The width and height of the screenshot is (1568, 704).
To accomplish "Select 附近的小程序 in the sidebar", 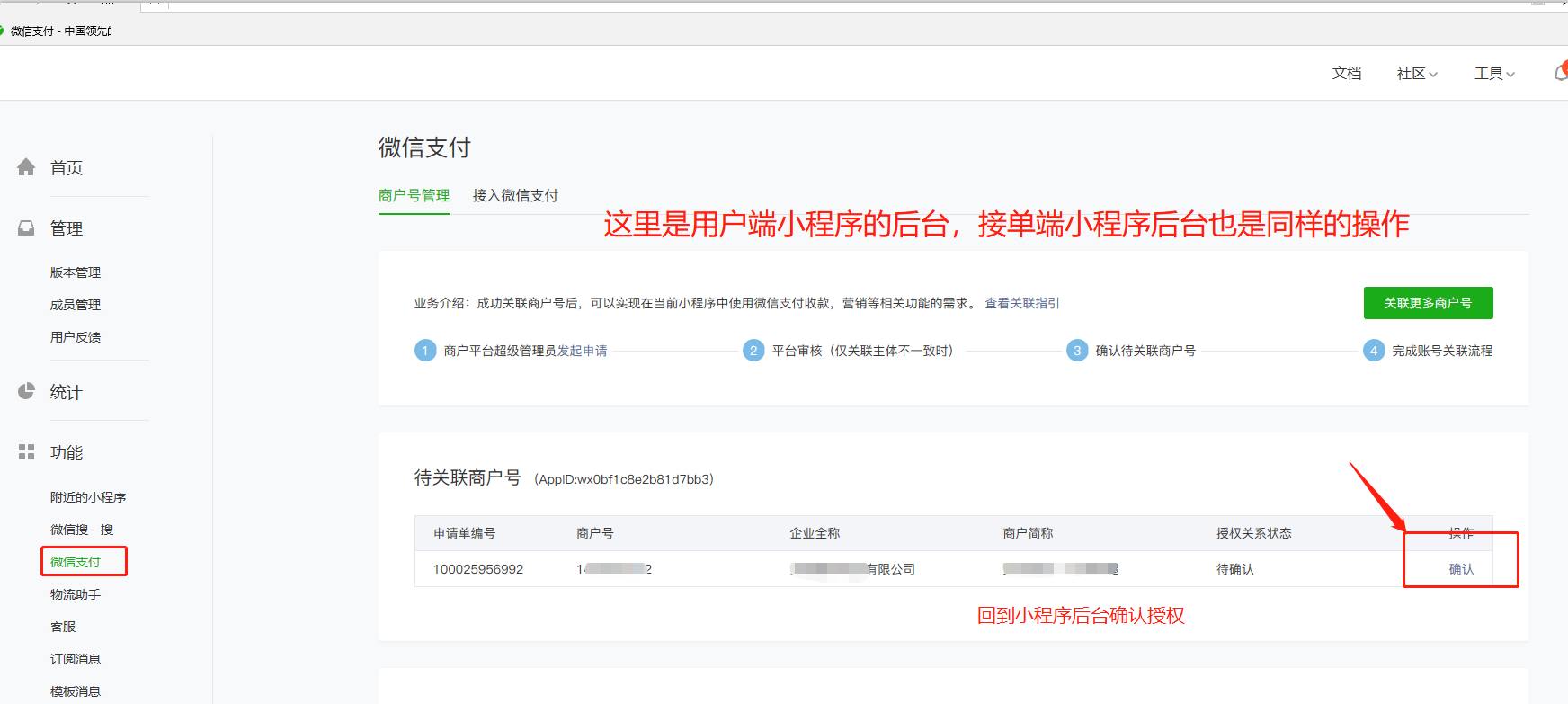I will (88, 497).
